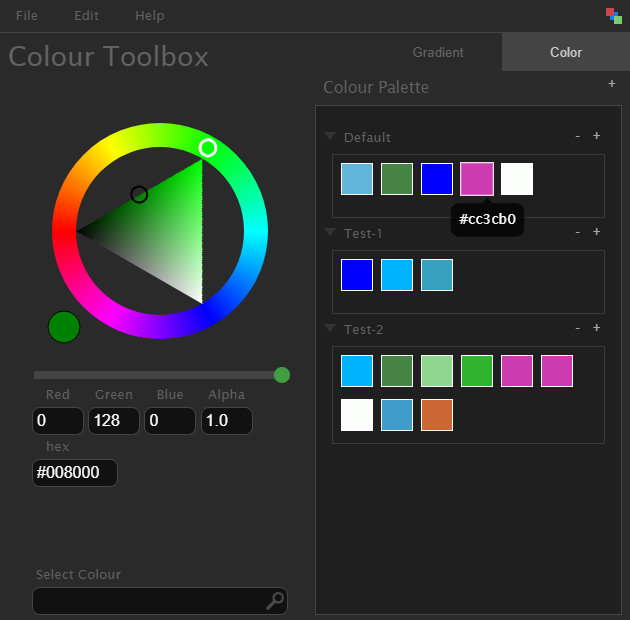Viewport: 630px width, 620px height.
Task: Click the search magnifier icon in Select Colour
Action: coord(275,601)
